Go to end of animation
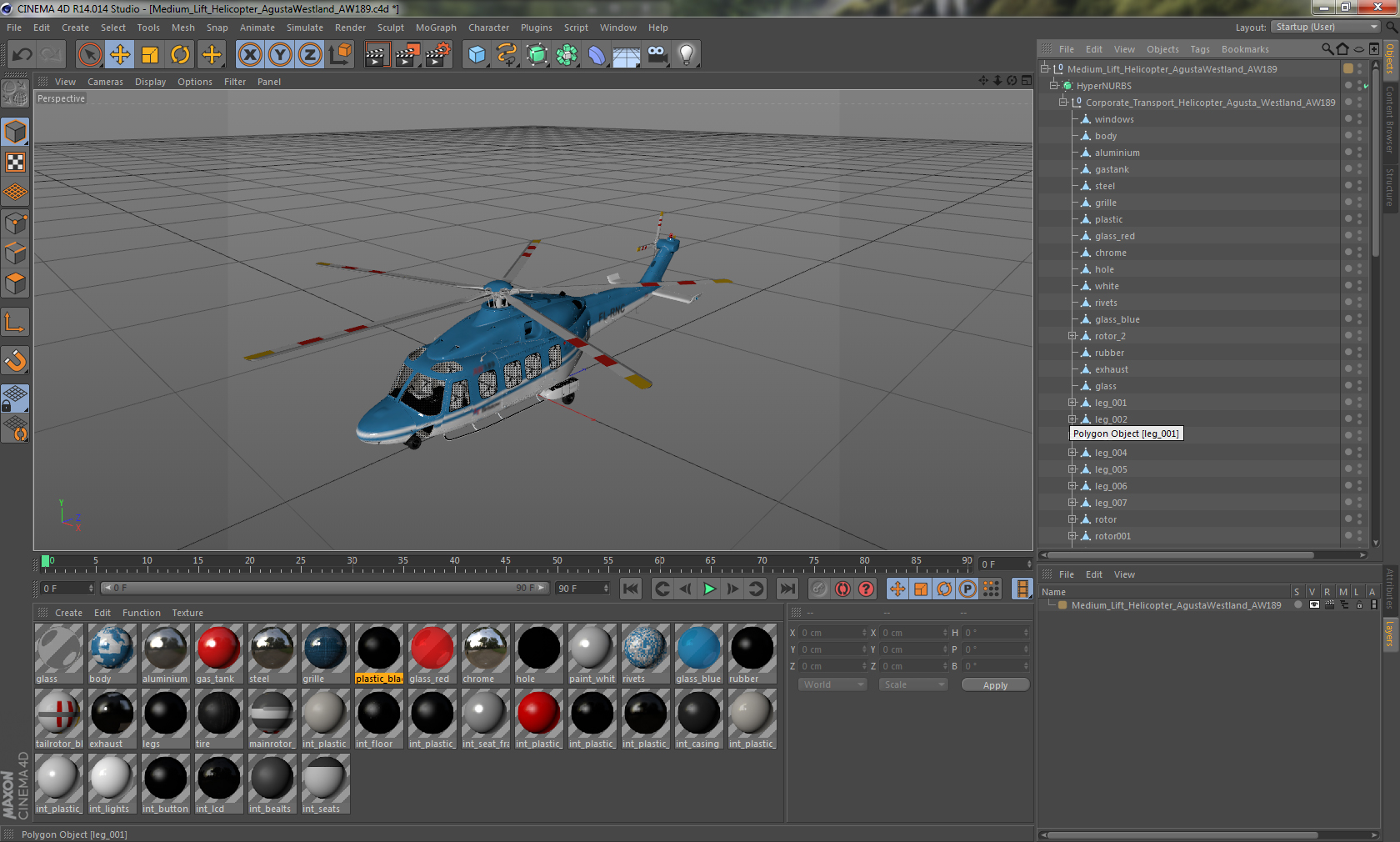1400x842 pixels. (787, 589)
